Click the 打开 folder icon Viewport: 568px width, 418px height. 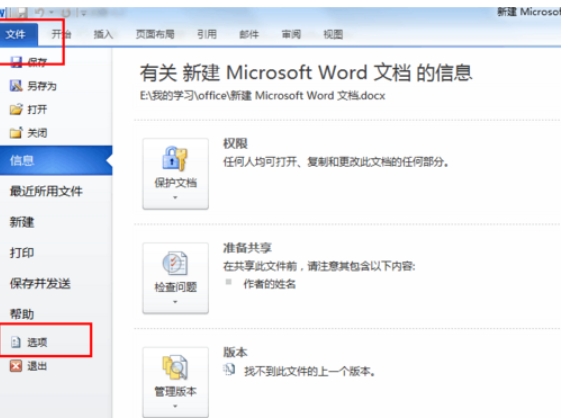point(16,109)
